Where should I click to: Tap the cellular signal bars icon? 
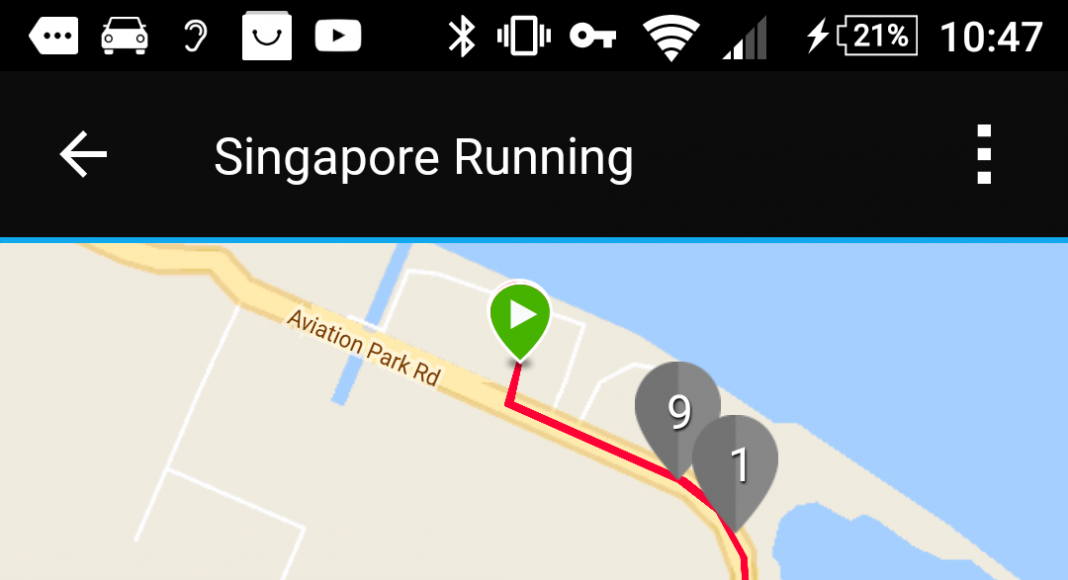point(745,37)
